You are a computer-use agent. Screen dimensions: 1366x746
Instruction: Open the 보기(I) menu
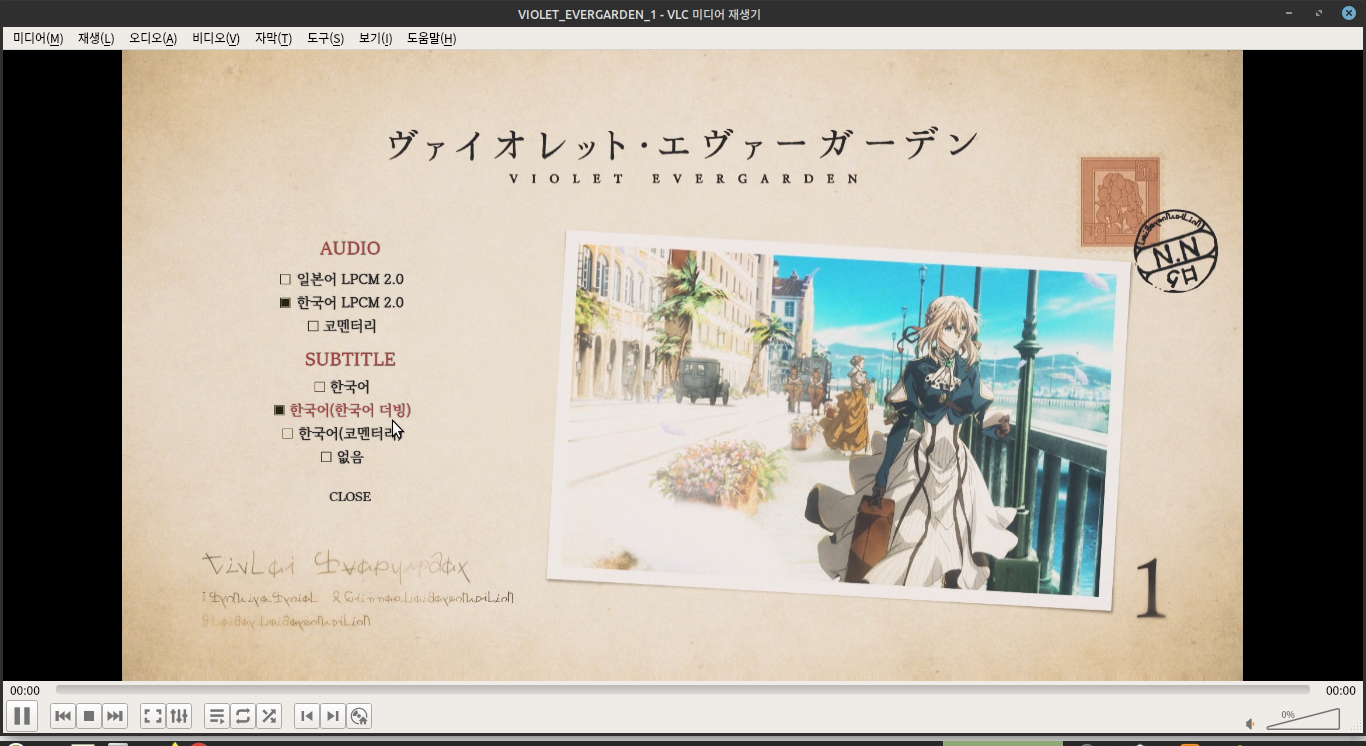click(x=375, y=38)
